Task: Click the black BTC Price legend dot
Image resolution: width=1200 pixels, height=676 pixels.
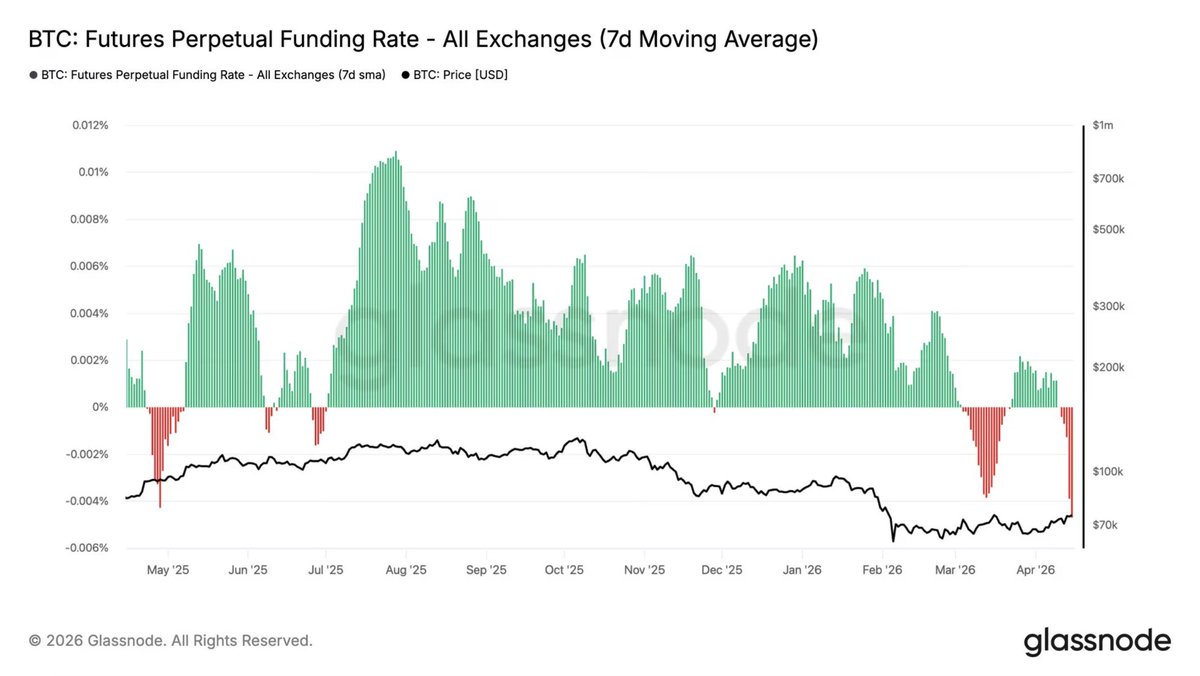Action: coord(405,75)
